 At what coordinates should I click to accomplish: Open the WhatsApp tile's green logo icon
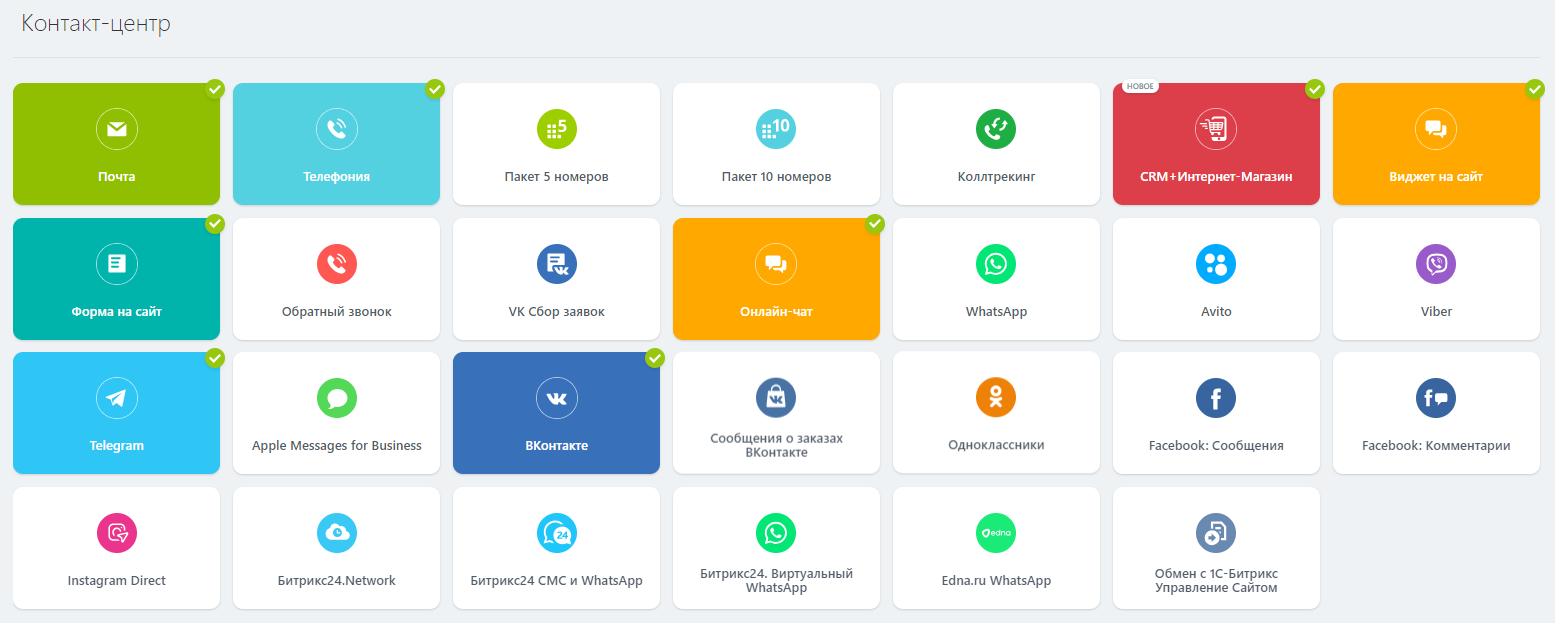pos(996,264)
